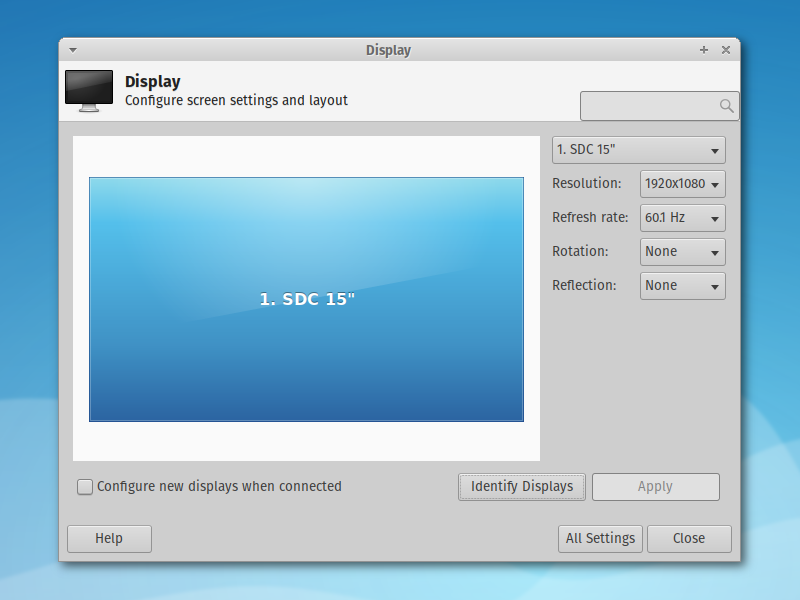Open the Resolution dropdown set to 1920x1080
This screenshot has width=800, height=600.
coord(683,184)
